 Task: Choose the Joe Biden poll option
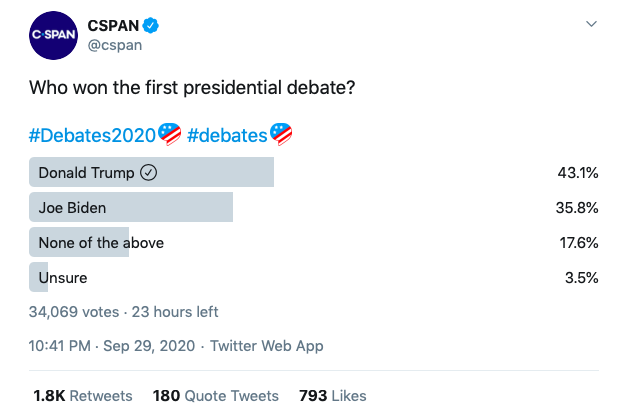click(72, 208)
